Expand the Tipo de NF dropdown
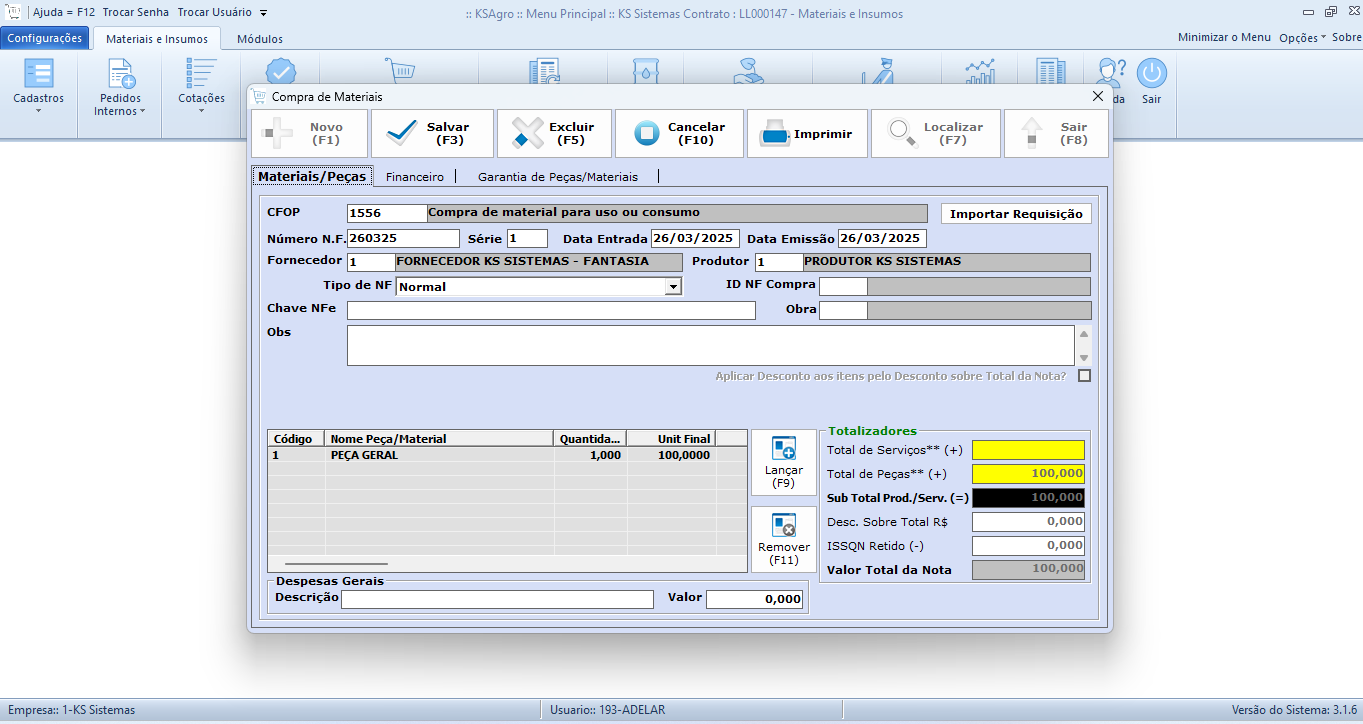Viewport: 1363px width, 724px height. tap(672, 287)
